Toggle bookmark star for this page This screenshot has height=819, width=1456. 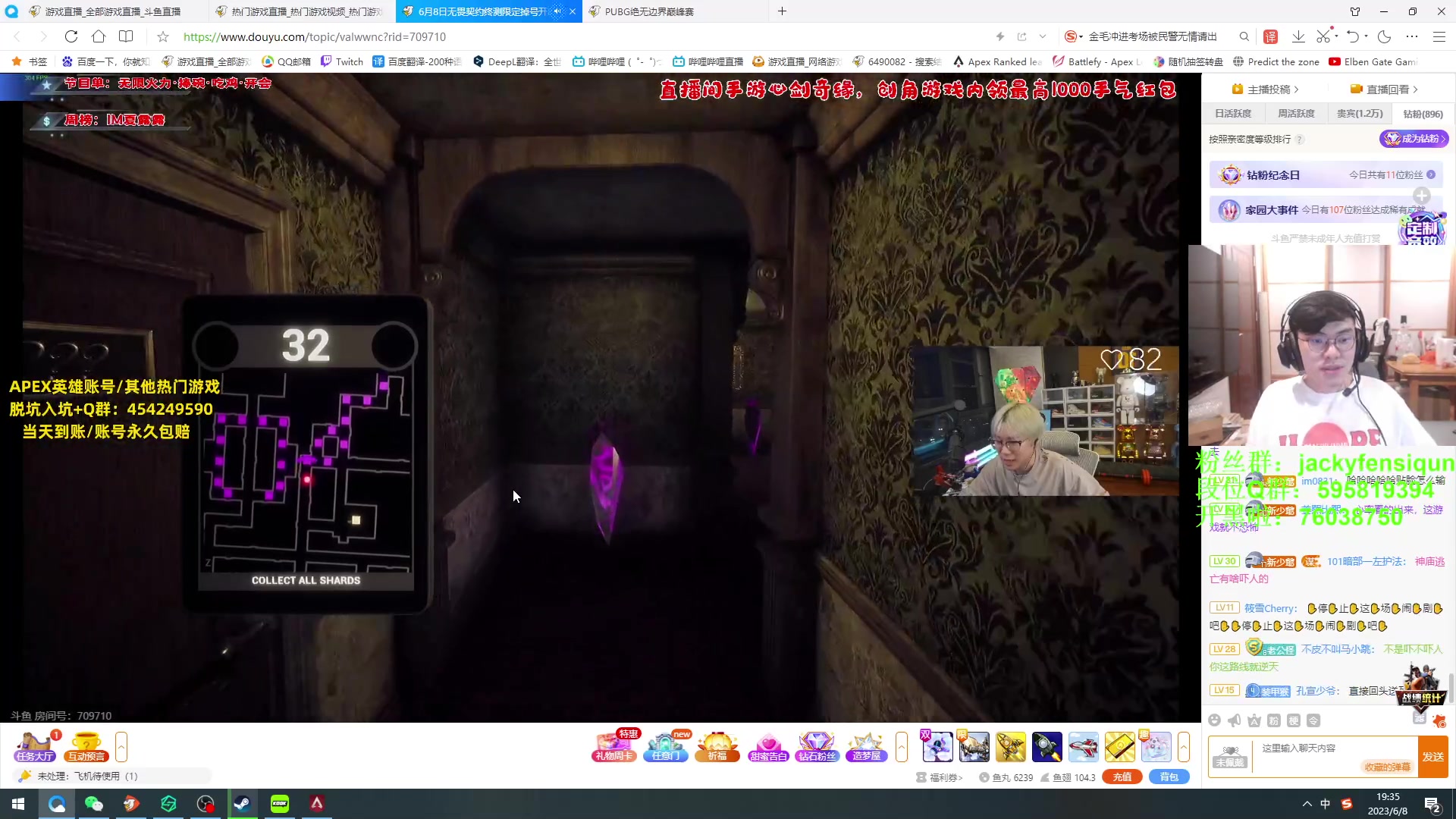163,36
